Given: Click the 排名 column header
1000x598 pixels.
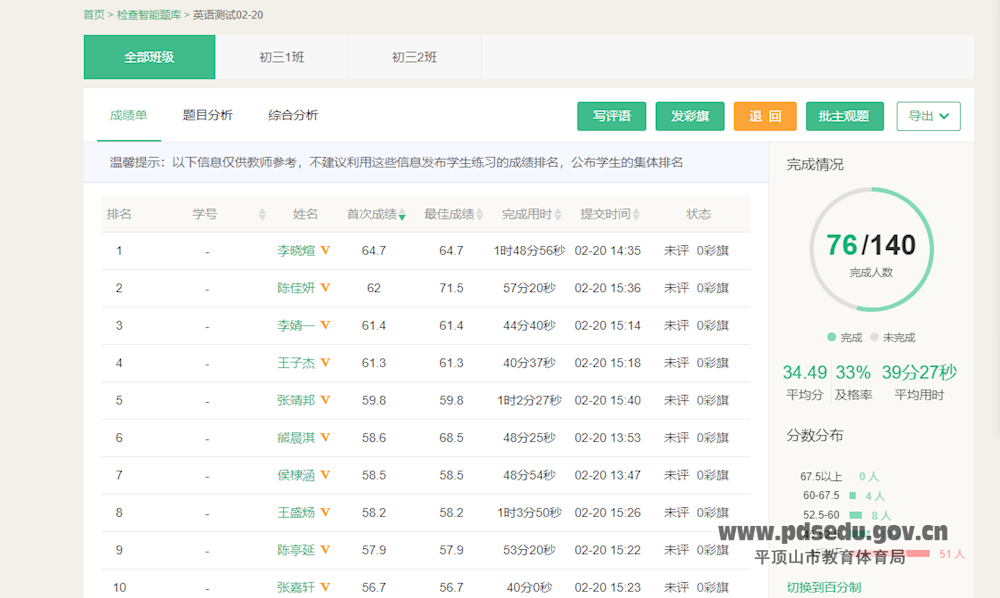Looking at the screenshot, I should [119, 214].
